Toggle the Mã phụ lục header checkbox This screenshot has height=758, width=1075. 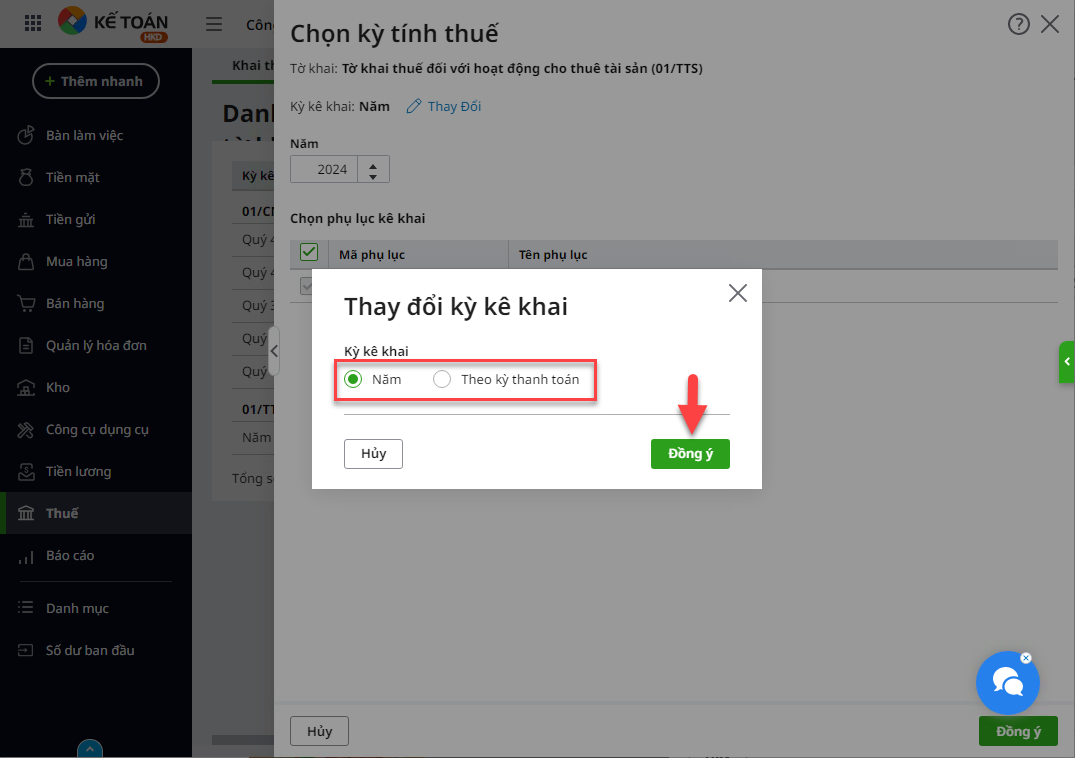pos(309,252)
